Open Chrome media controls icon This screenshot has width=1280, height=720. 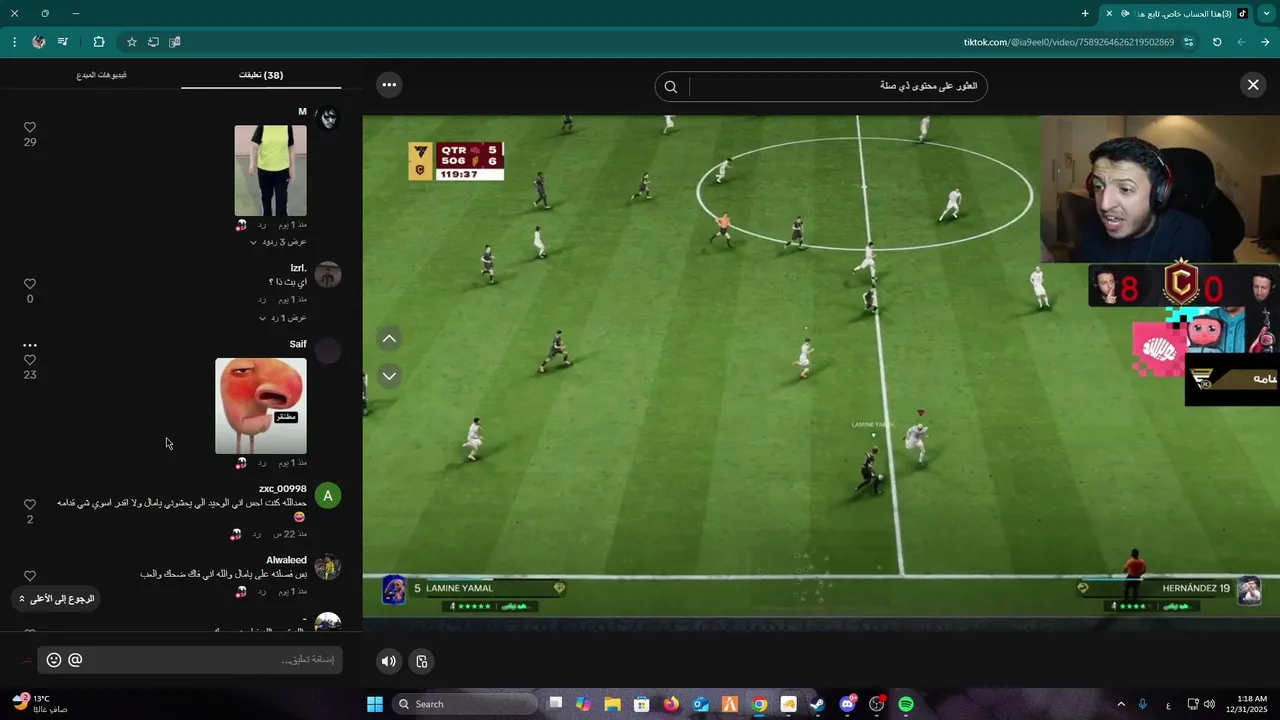pyautogui.click(x=63, y=42)
